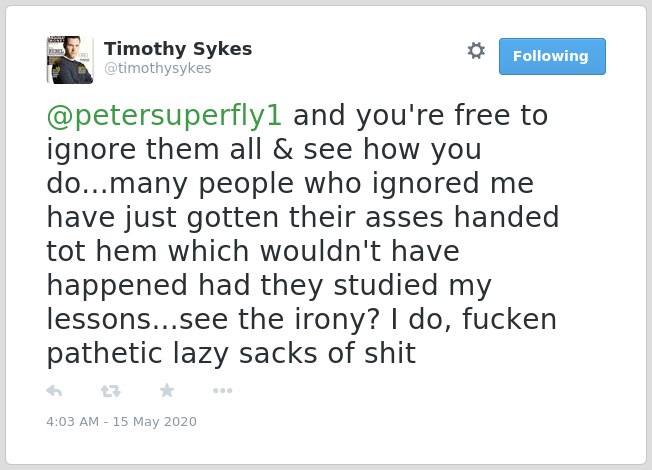Retweet this Timothy Sykes tweet
652x470 pixels.
click(111, 391)
